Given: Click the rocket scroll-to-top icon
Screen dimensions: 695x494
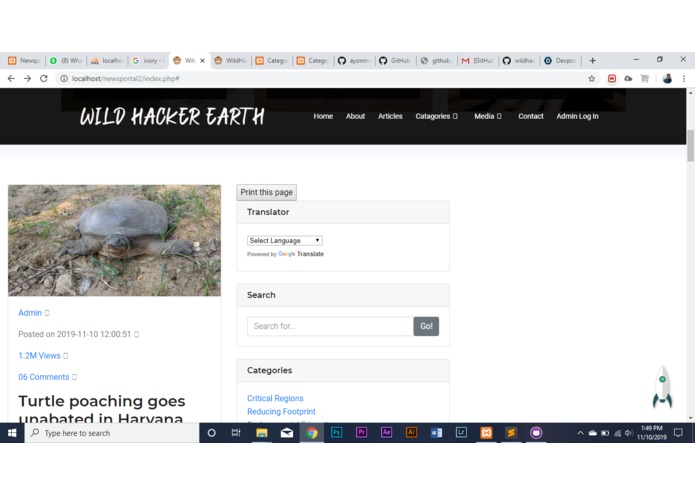Looking at the screenshot, I should pos(662,387).
